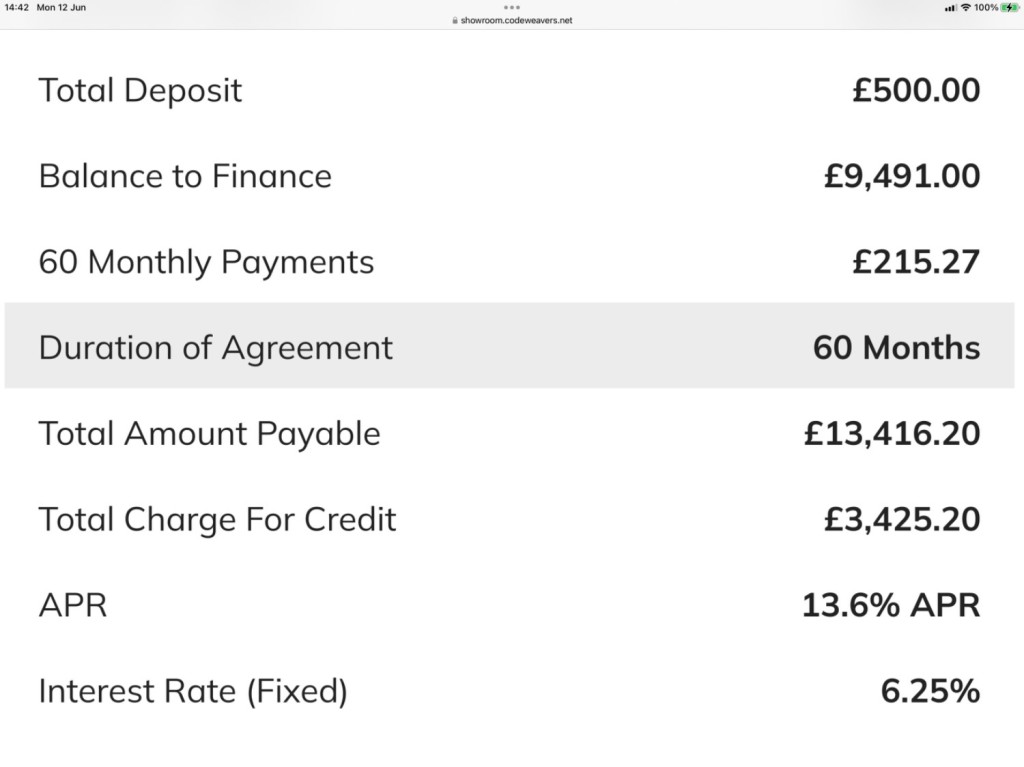Tap the battery charging icon
Screen dimensions: 1024x767
[1009, 8]
